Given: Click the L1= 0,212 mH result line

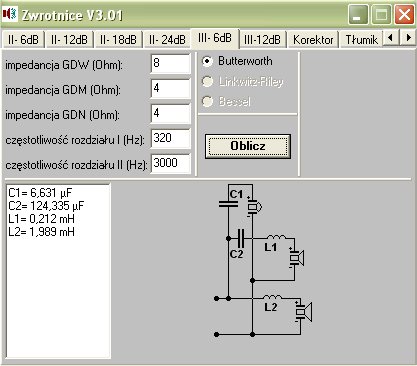Looking at the screenshot, I should (x=41, y=219).
